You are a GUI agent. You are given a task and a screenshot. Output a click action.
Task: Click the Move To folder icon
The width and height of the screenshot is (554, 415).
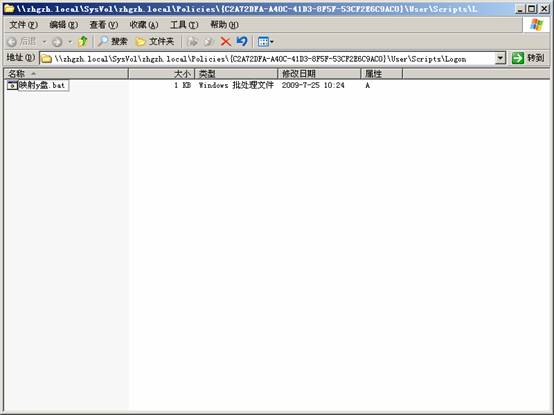tap(192, 42)
